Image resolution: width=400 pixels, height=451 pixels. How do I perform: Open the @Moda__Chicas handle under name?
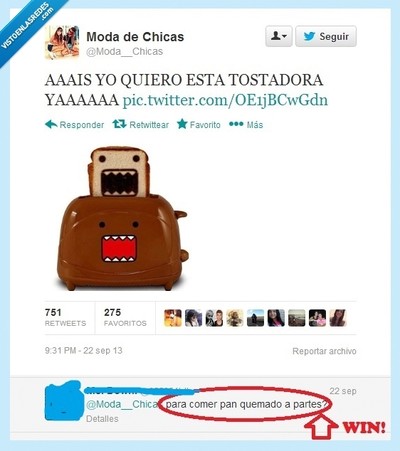(x=125, y=52)
